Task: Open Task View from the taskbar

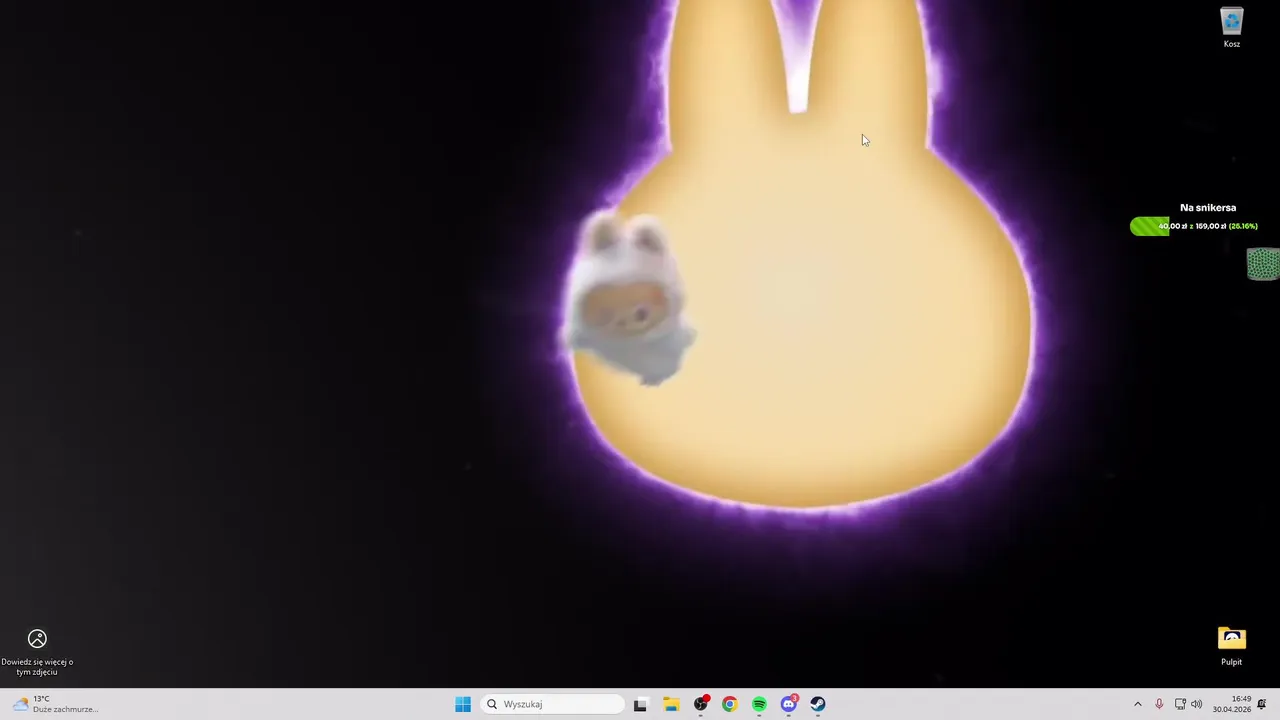Action: [x=640, y=704]
